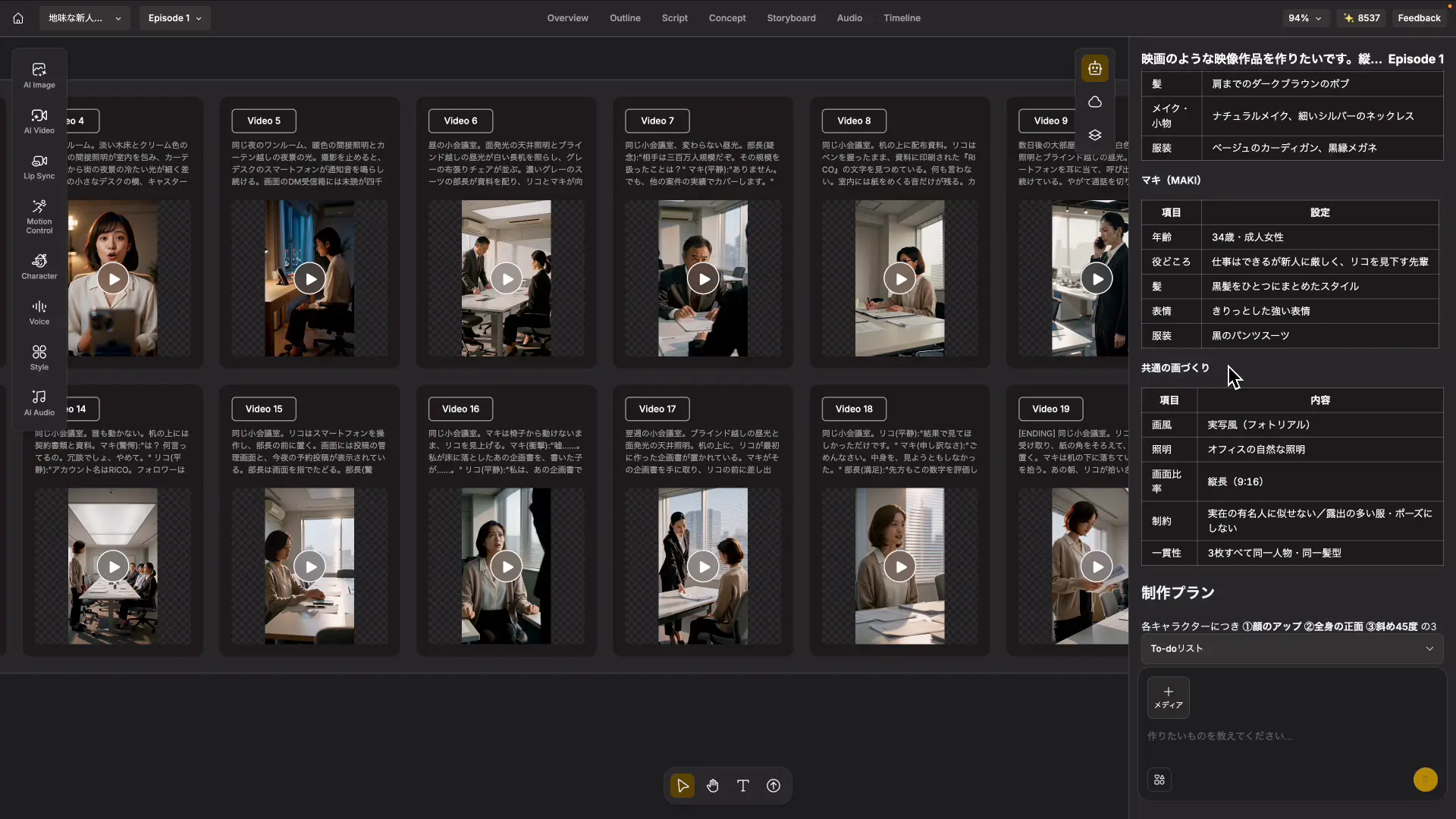Open the project name dropdown
Image resolution: width=1456 pixels, height=819 pixels.
(84, 18)
